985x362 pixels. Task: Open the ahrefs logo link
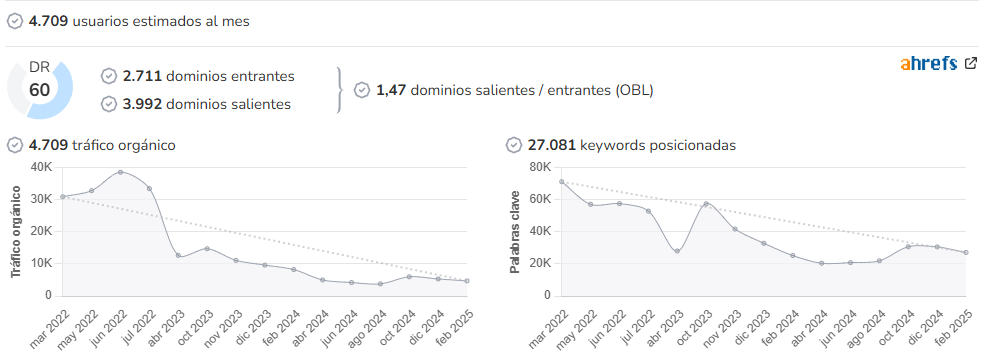[928, 63]
